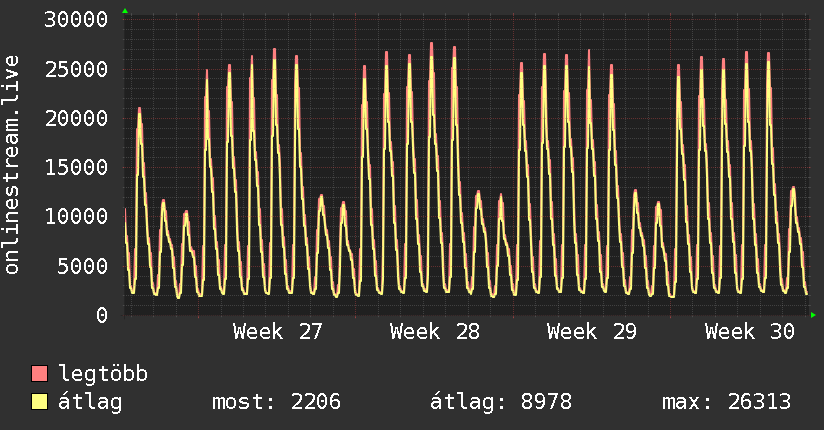Viewport: 824px width, 430px height.
Task: Click the 20000 y-axis tick label
Action: [x=76, y=118]
